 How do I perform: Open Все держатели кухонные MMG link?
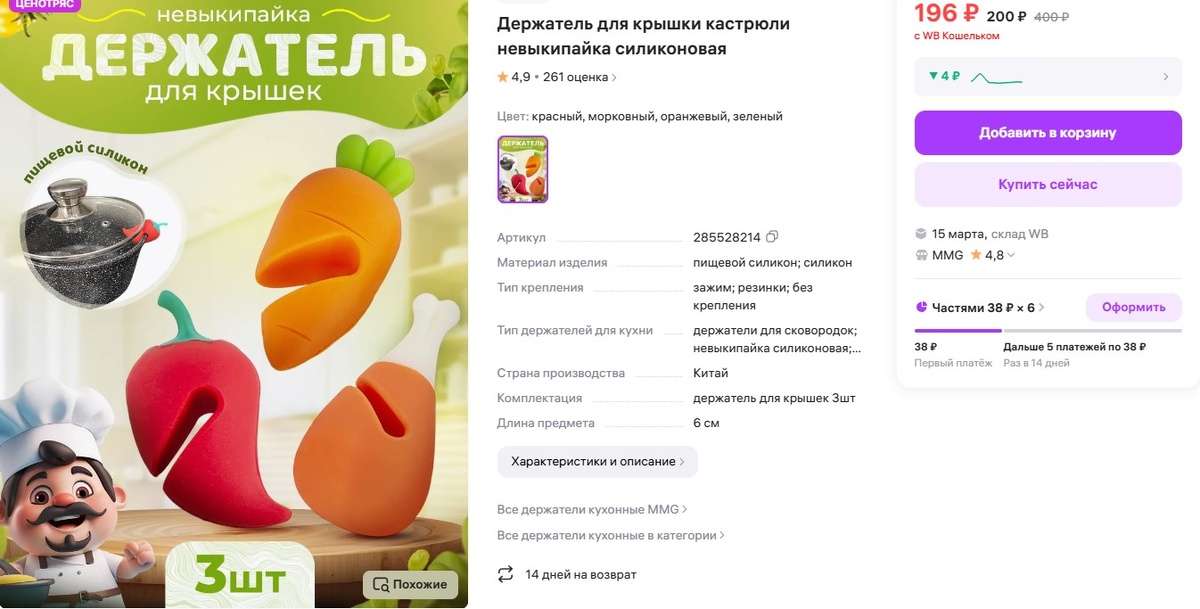pos(592,509)
